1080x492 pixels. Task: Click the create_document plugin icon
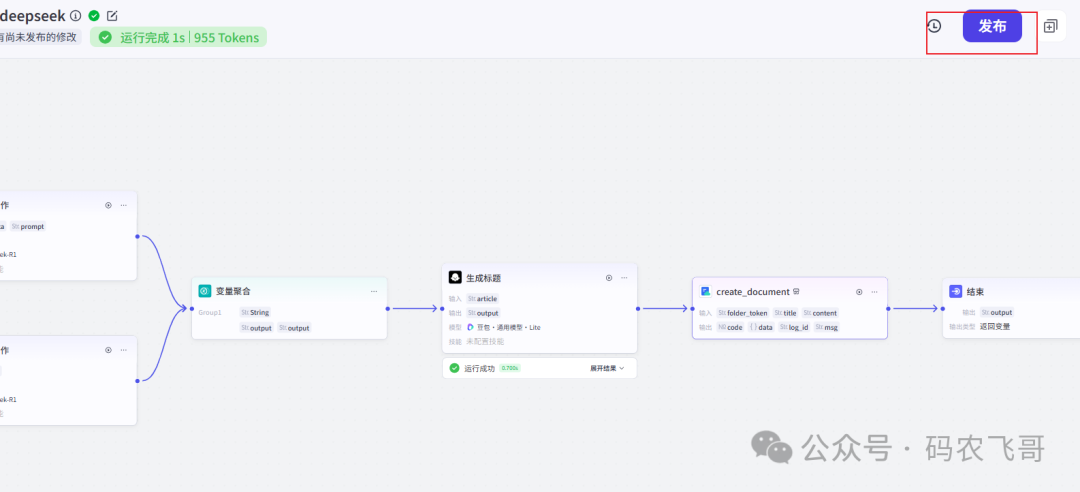tap(705, 291)
